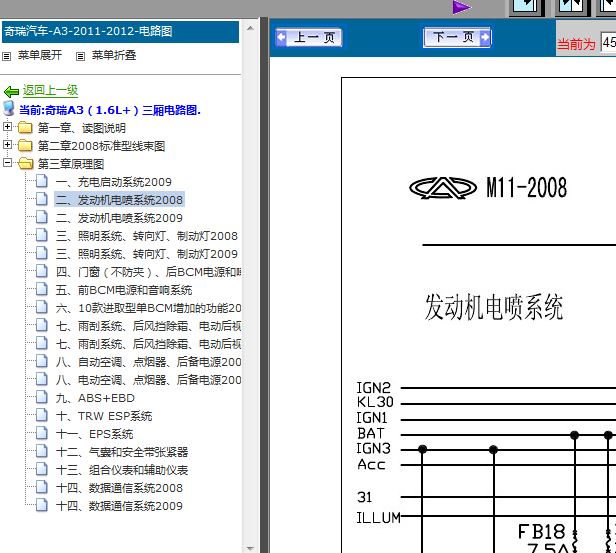Expand the 第二章2008标准型线束图 tree node
This screenshot has width=616, height=553.
pyautogui.click(x=7, y=145)
